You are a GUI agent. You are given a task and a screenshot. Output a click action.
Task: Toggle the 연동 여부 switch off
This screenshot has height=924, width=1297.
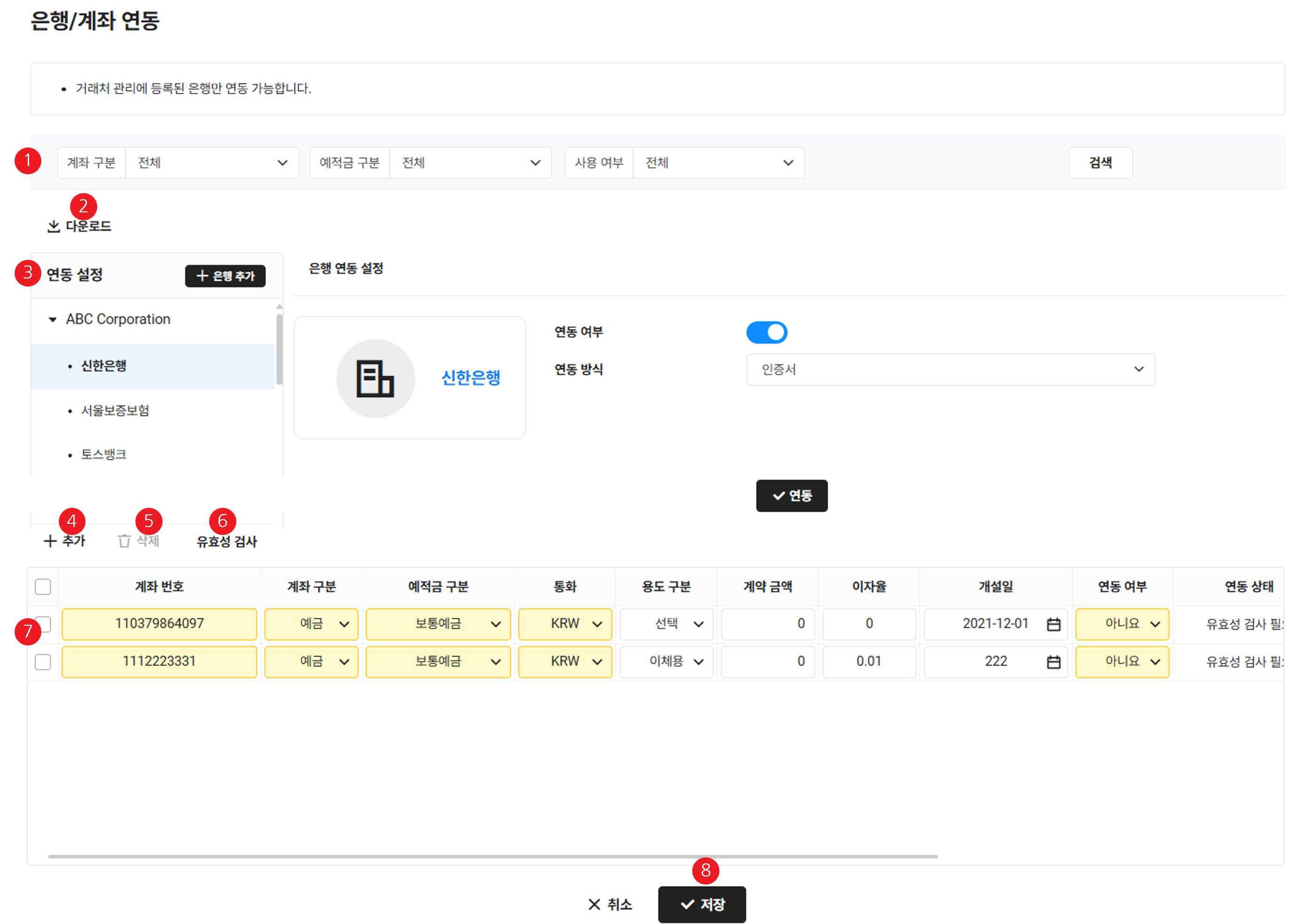click(766, 332)
